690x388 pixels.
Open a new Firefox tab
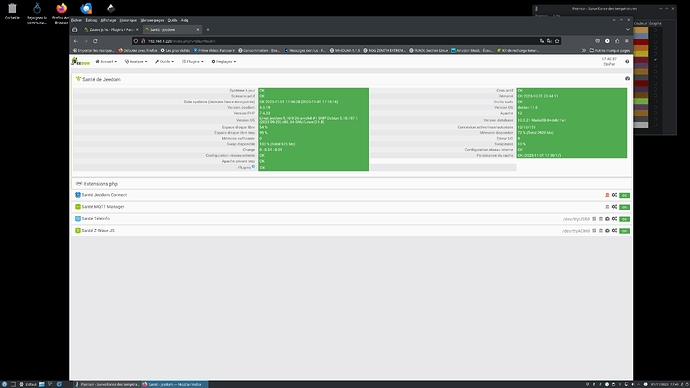[208, 29]
